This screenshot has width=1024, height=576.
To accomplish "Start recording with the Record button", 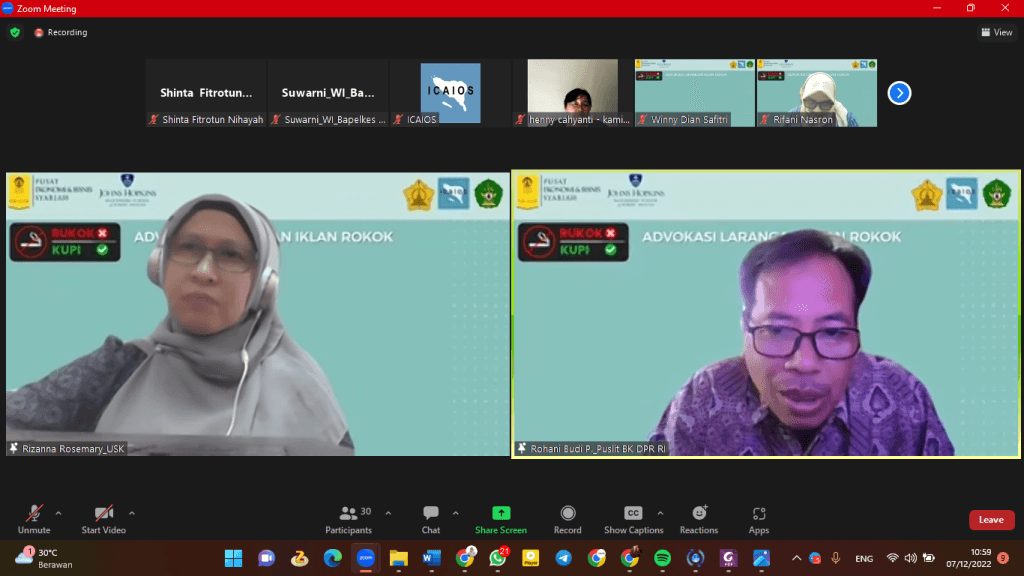I will (x=568, y=520).
